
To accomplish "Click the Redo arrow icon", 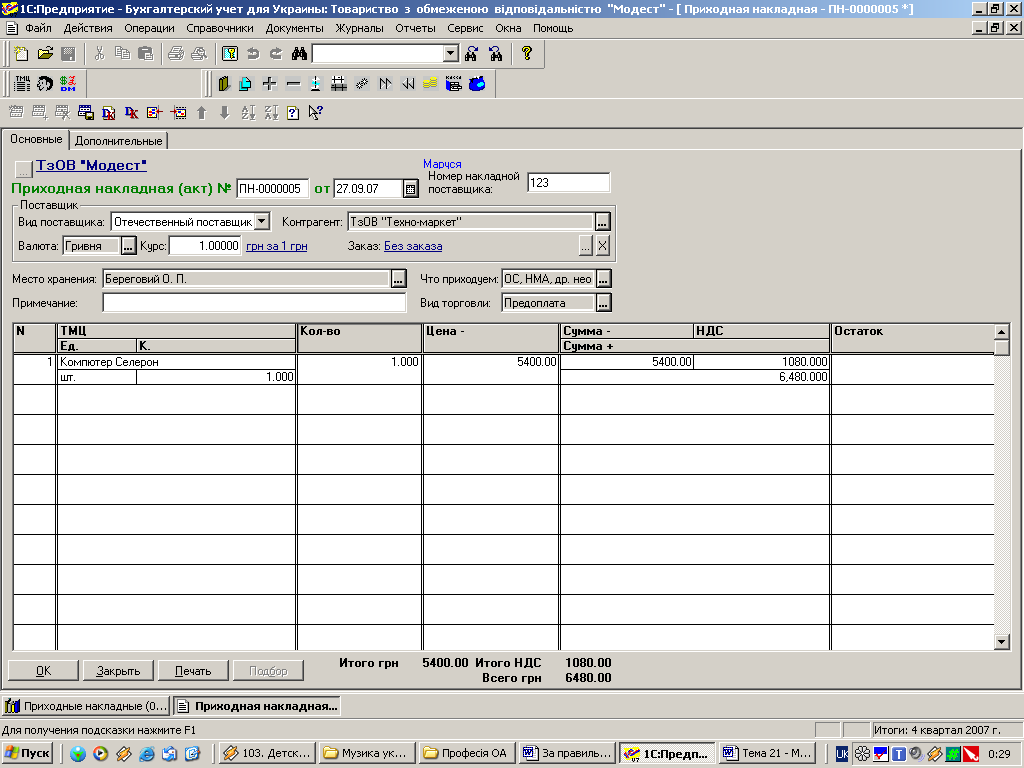I will coord(276,54).
